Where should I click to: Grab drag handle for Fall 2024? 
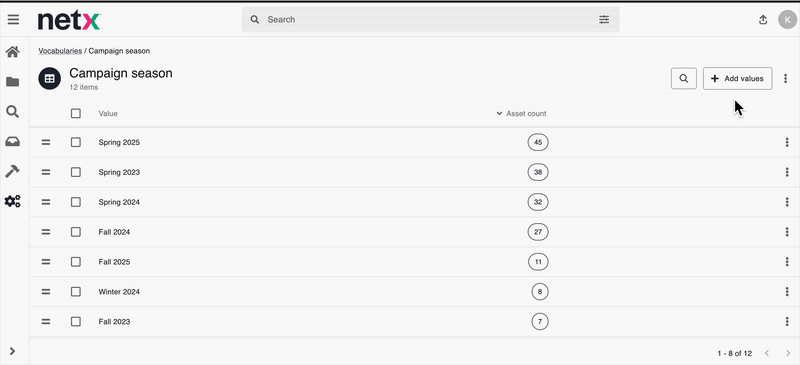[x=46, y=232]
